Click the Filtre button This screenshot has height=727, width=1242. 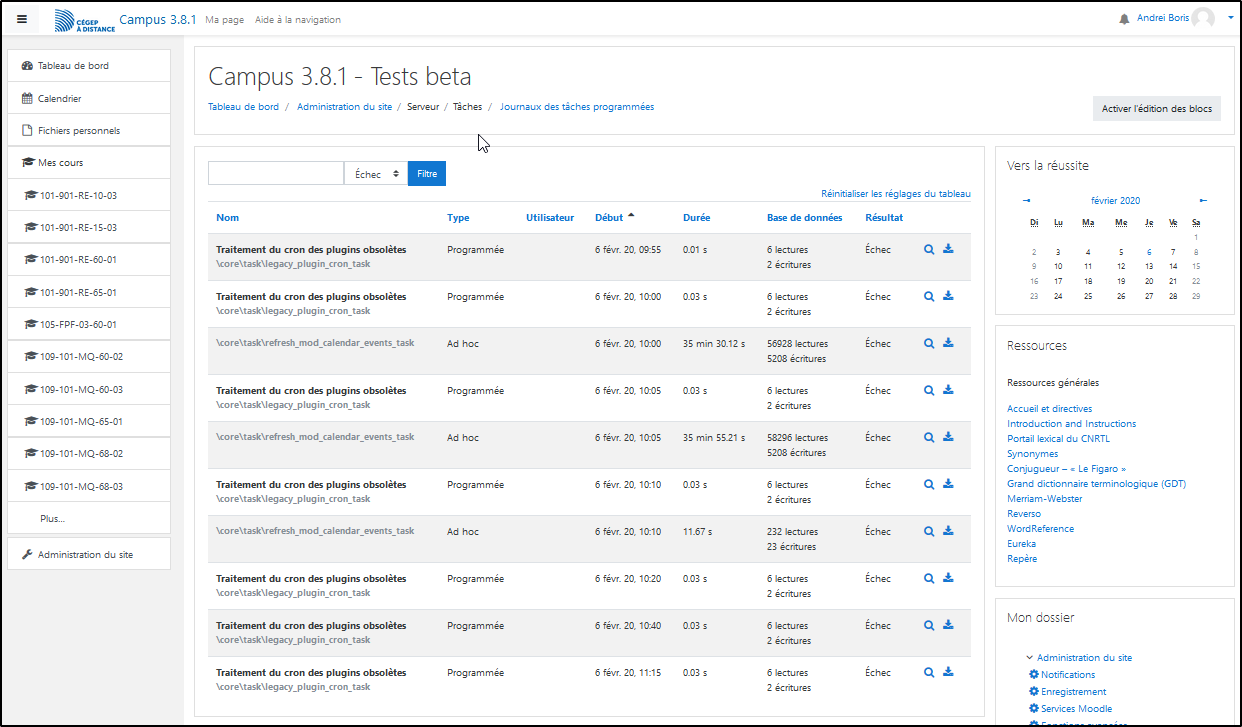point(427,174)
